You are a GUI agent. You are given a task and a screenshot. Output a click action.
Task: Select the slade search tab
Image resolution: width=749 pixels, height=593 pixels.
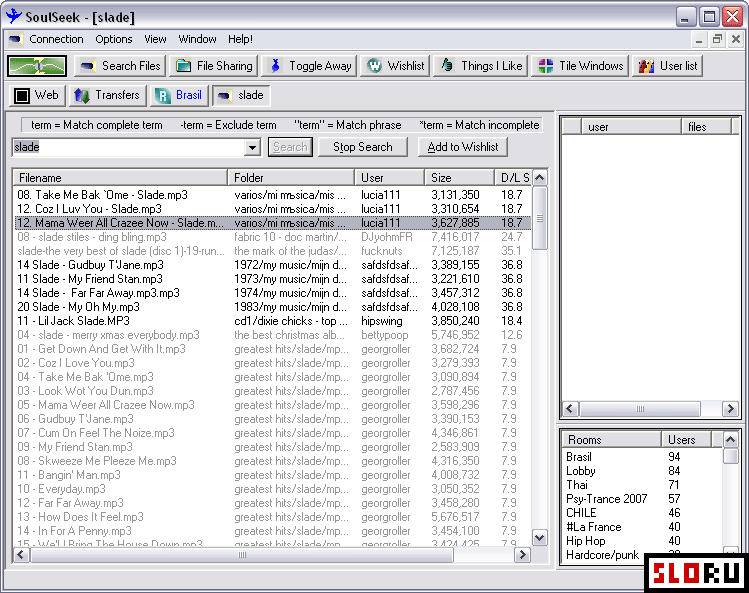[241, 95]
